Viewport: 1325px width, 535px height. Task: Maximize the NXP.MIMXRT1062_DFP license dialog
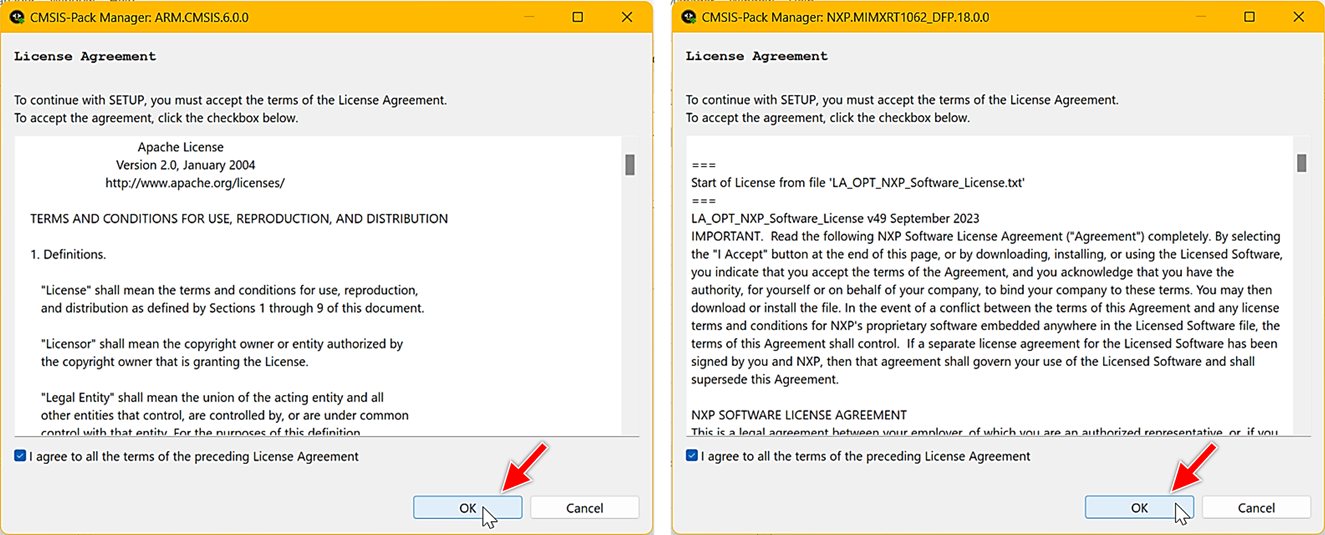(x=1250, y=17)
